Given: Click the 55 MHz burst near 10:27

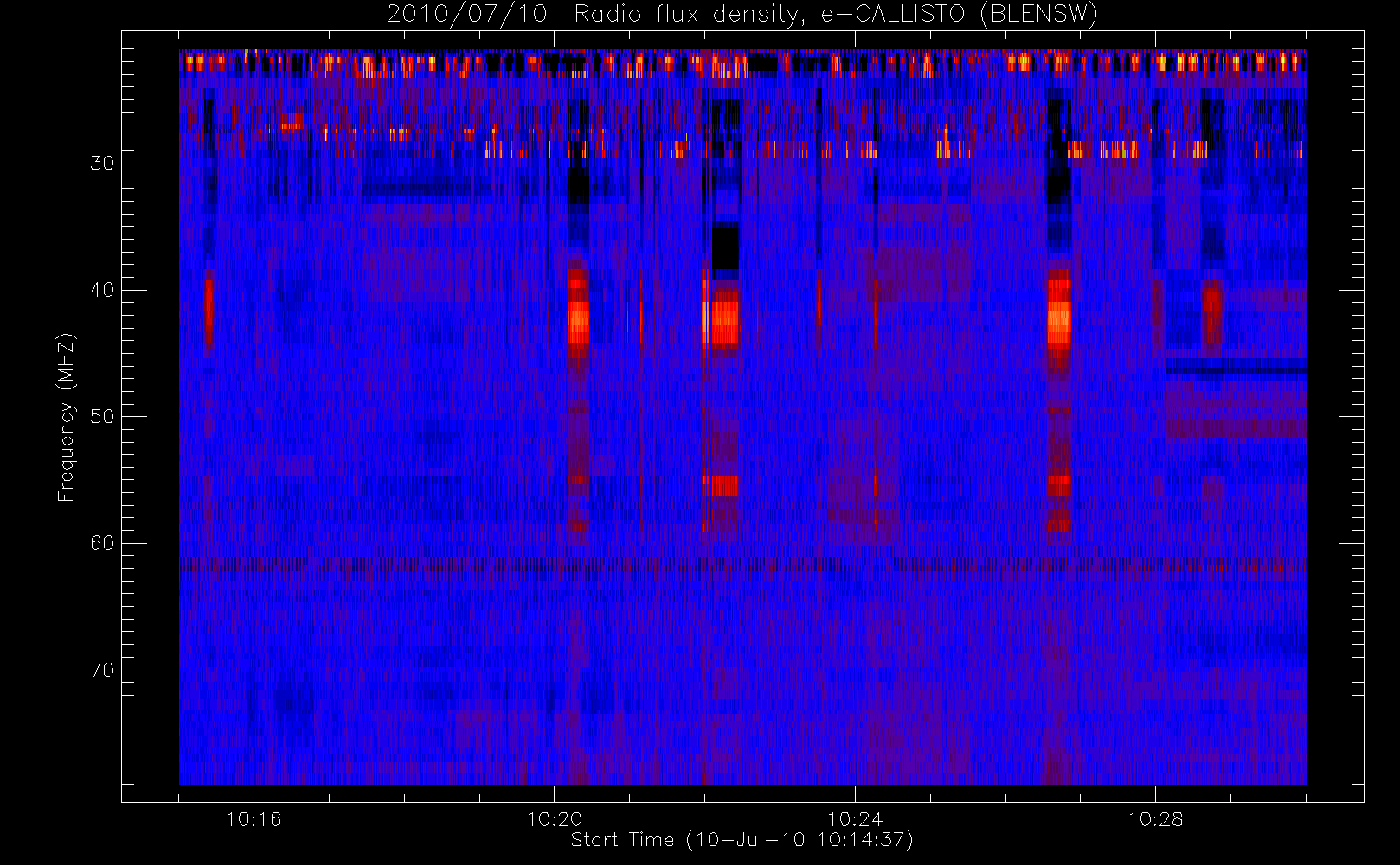Looking at the screenshot, I should (x=1059, y=485).
